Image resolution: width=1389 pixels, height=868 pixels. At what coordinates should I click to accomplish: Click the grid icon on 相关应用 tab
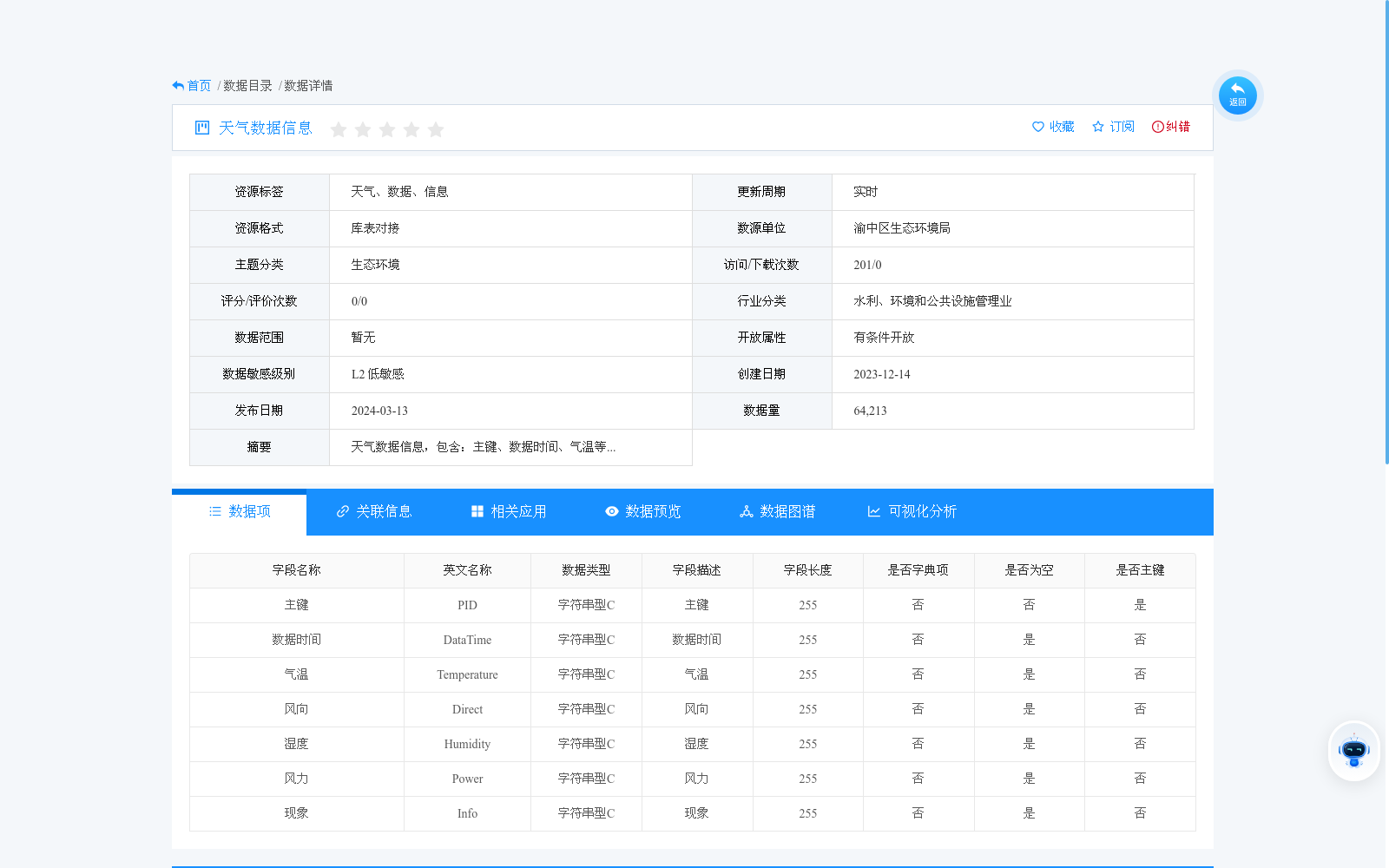[477, 512]
